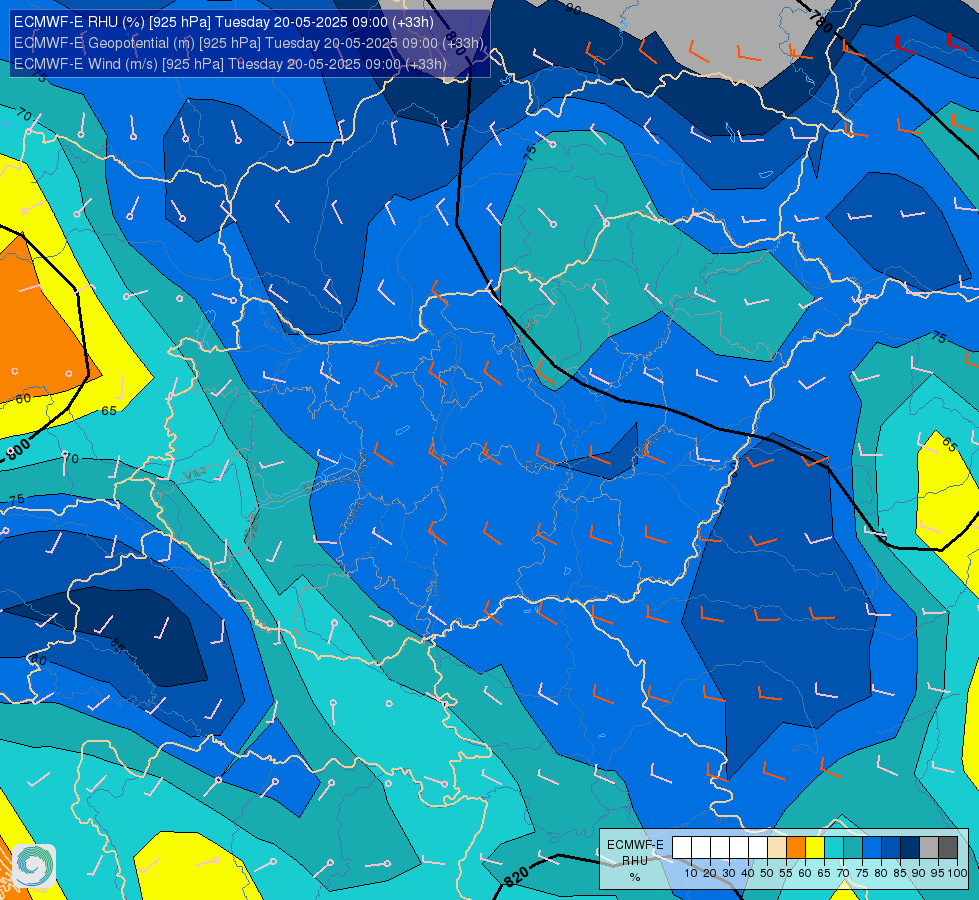
Task: Pick the beige 50-55% legend swatch
Action: click(777, 847)
